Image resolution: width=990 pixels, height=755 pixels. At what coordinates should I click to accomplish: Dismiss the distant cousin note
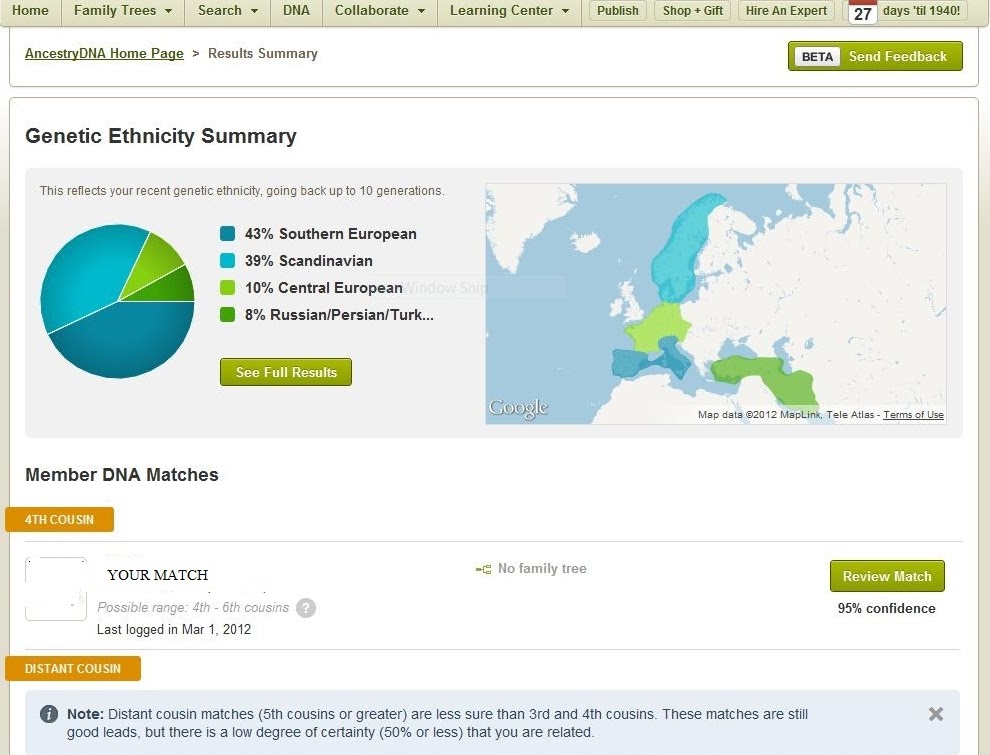pyautogui.click(x=936, y=714)
